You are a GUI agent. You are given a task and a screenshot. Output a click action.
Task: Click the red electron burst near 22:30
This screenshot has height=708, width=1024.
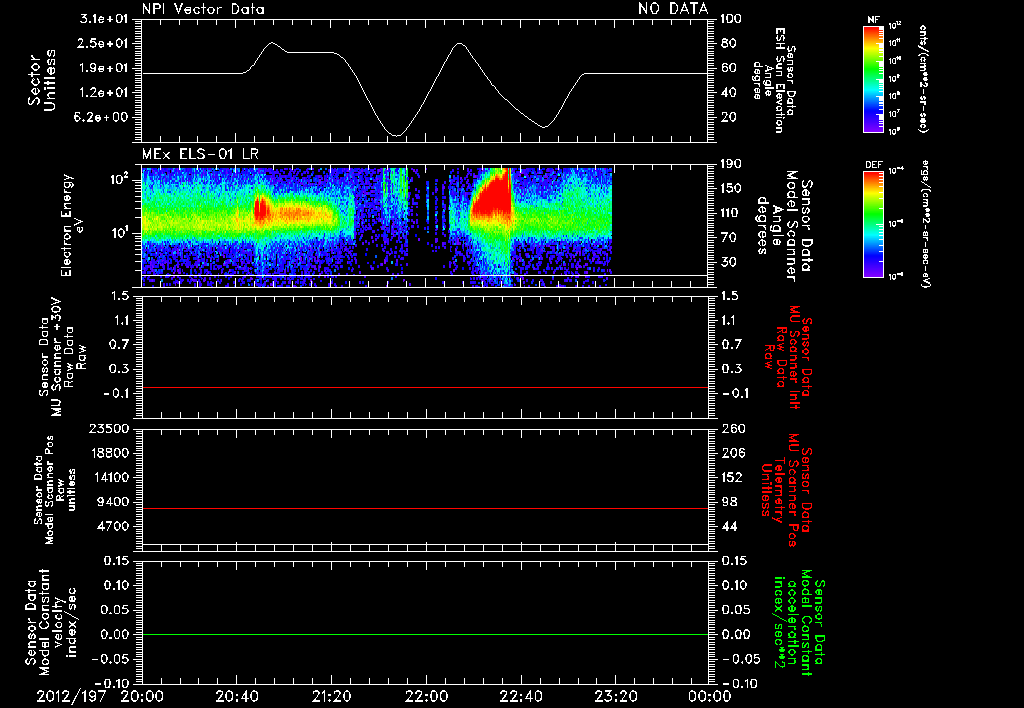pyautogui.click(x=494, y=195)
